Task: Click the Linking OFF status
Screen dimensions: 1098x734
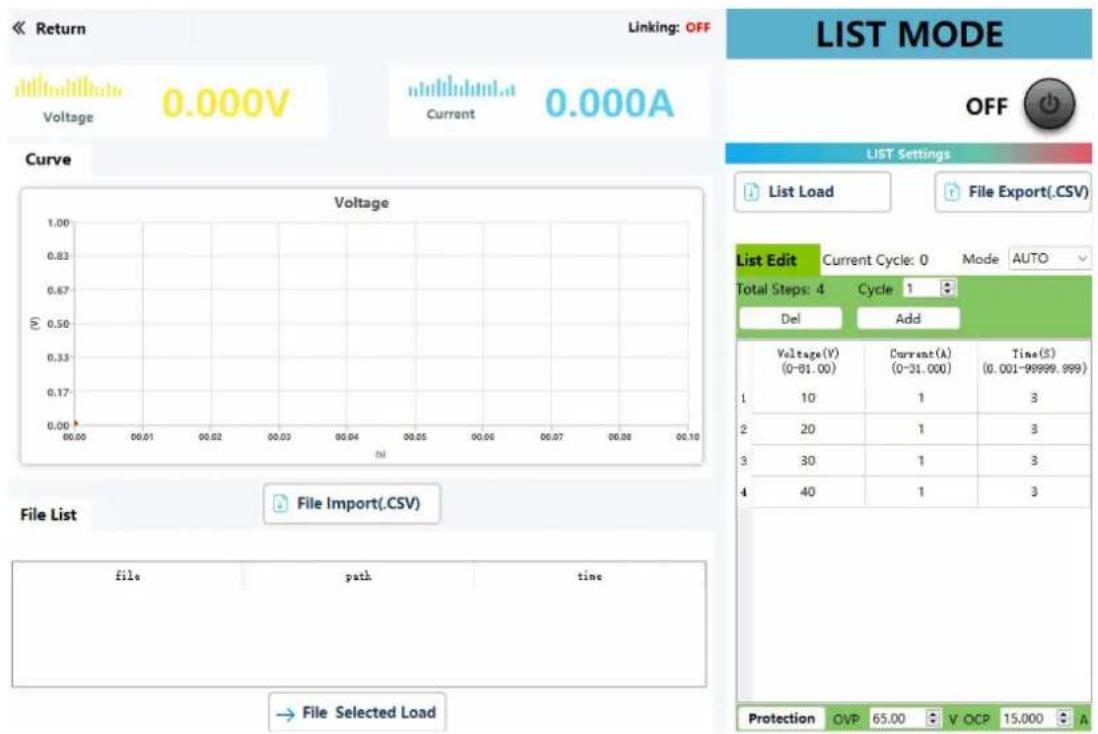Action: pyautogui.click(x=669, y=27)
